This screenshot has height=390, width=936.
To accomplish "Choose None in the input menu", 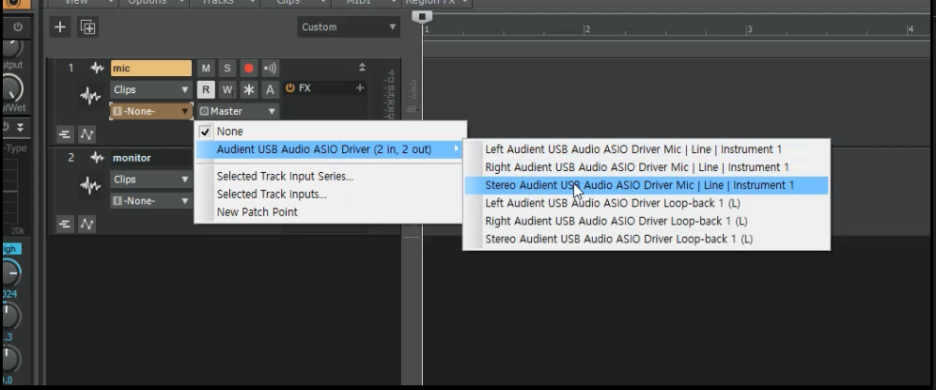I will [x=330, y=131].
